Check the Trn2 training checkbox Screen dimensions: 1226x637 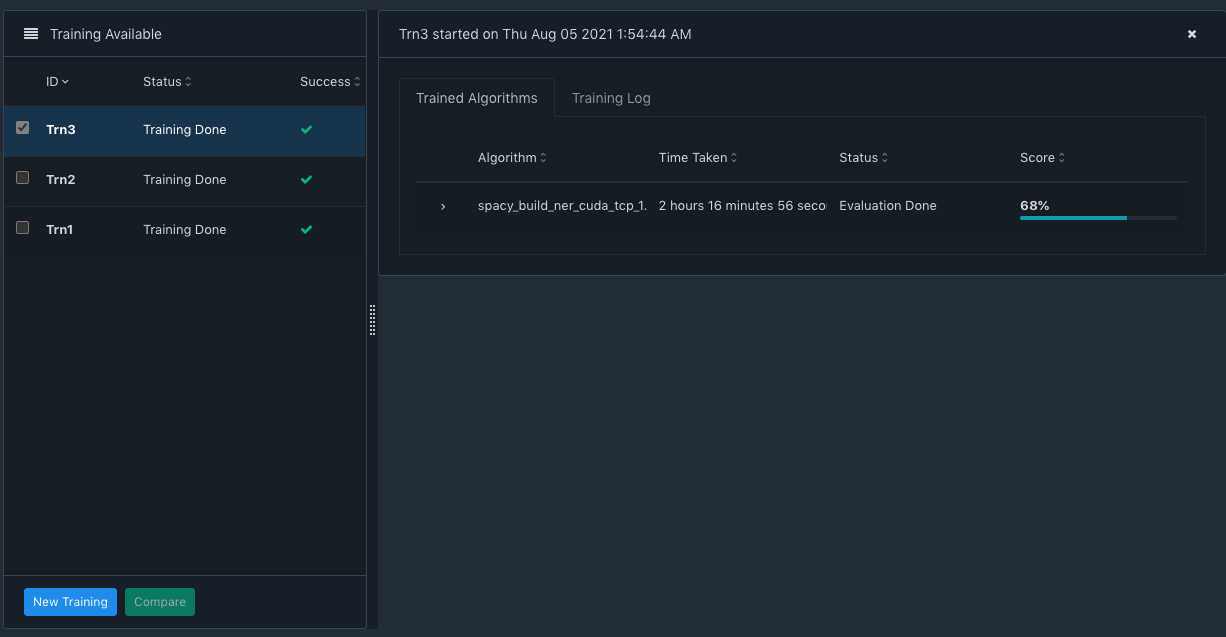tap(23, 178)
